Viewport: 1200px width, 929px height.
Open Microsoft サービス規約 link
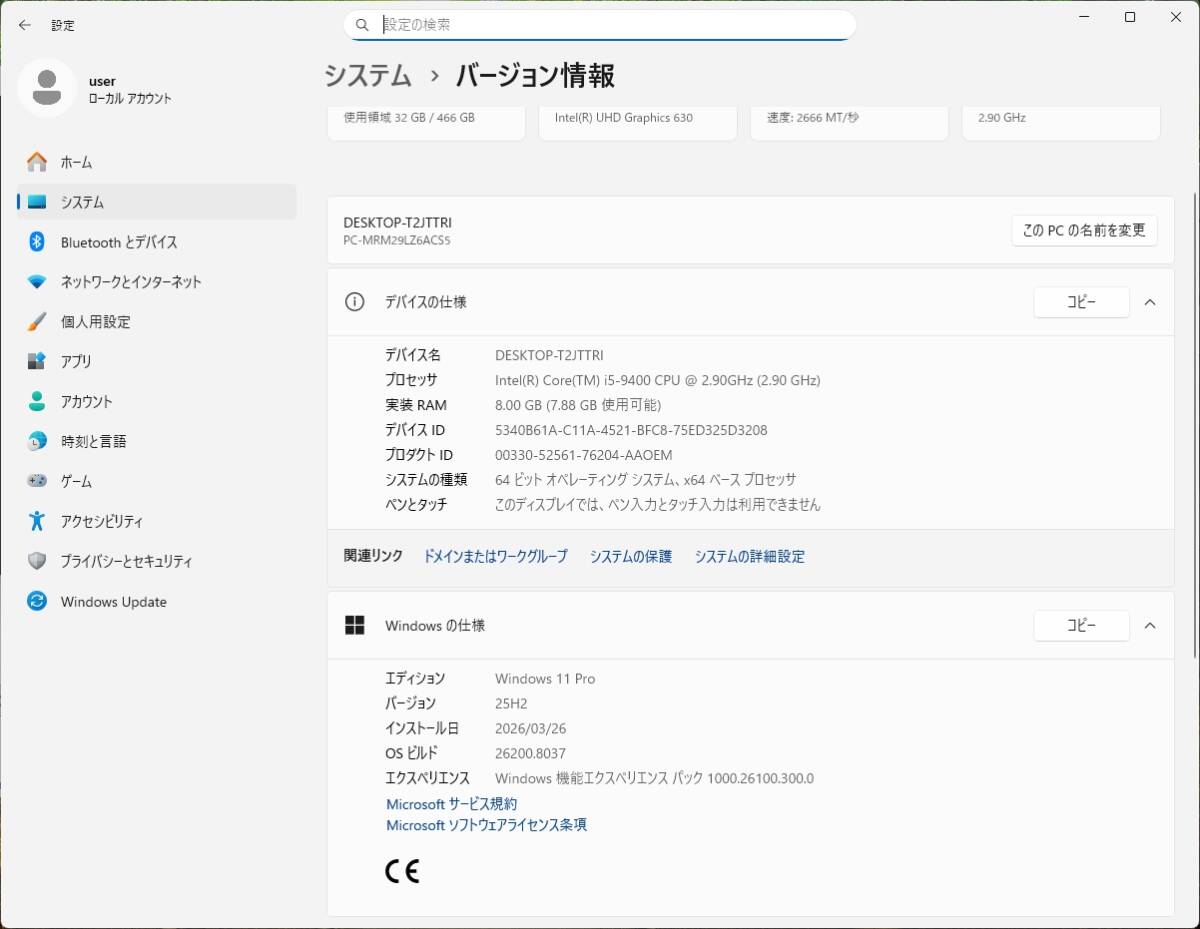pyautogui.click(x=451, y=803)
